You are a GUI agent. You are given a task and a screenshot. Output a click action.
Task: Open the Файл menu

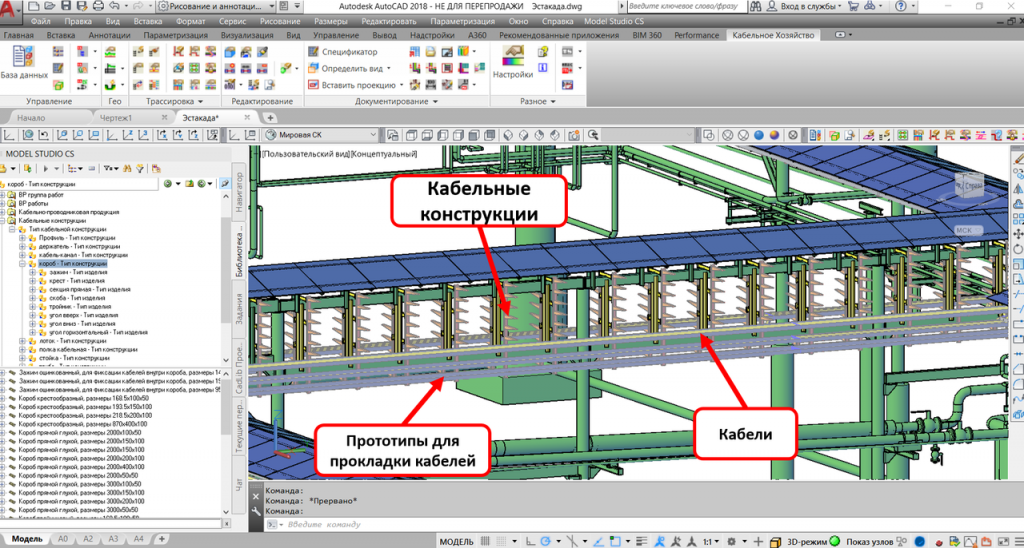(40, 22)
